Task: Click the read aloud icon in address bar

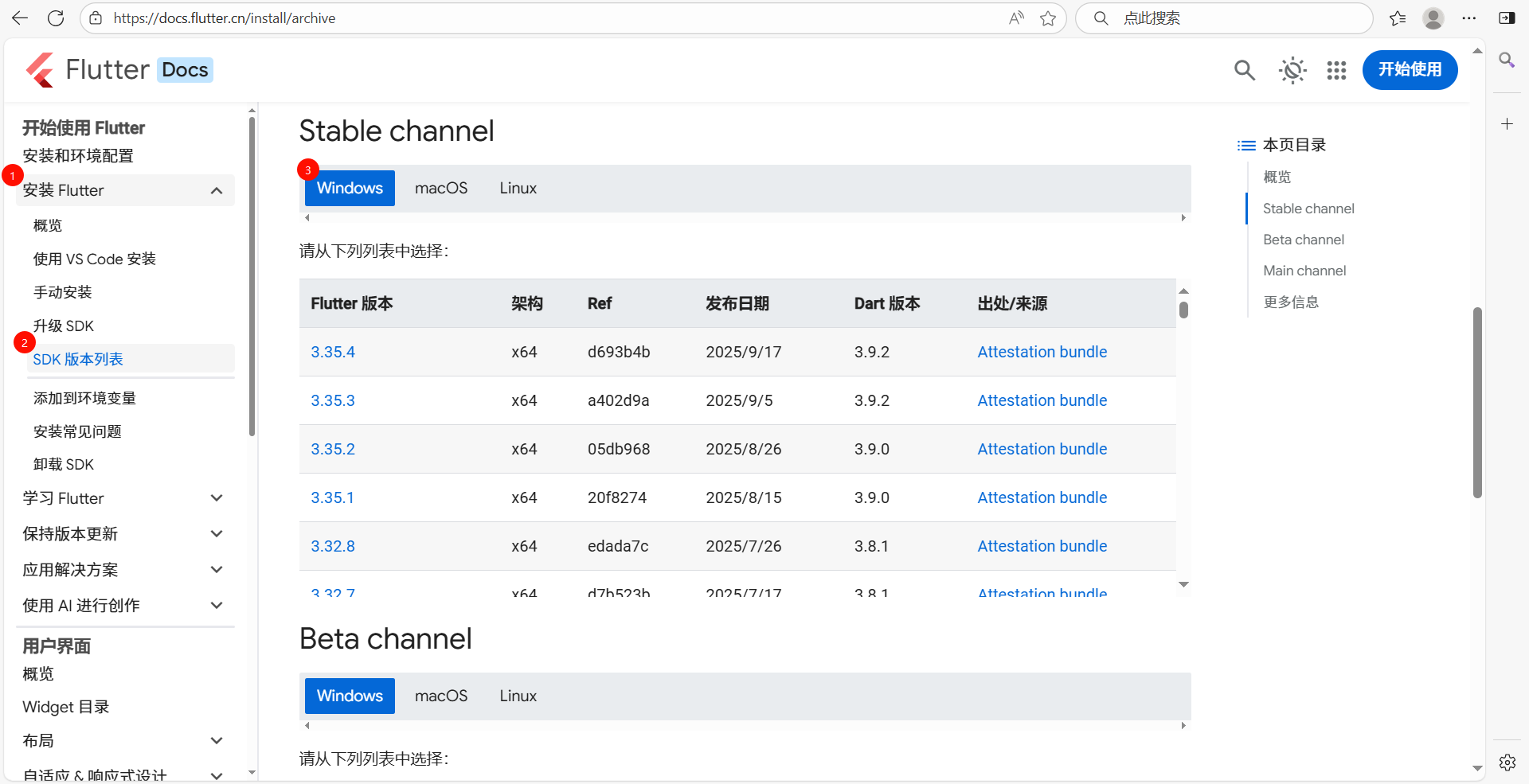Action: pyautogui.click(x=1016, y=18)
